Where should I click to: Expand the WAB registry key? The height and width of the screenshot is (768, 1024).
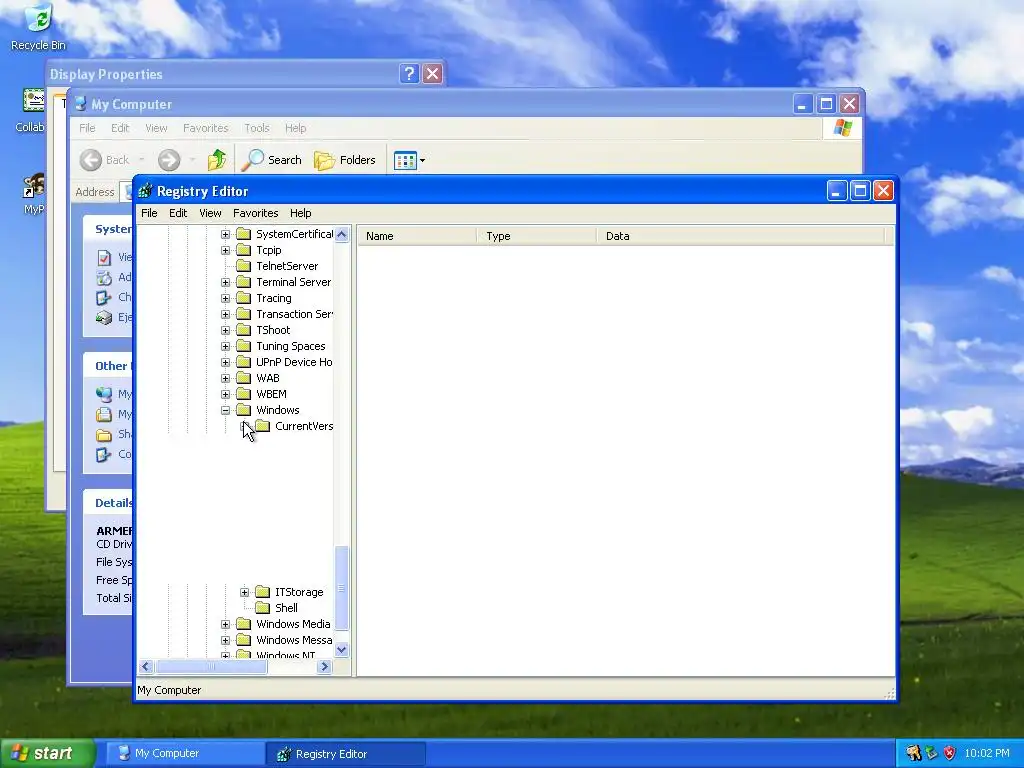[x=225, y=378]
